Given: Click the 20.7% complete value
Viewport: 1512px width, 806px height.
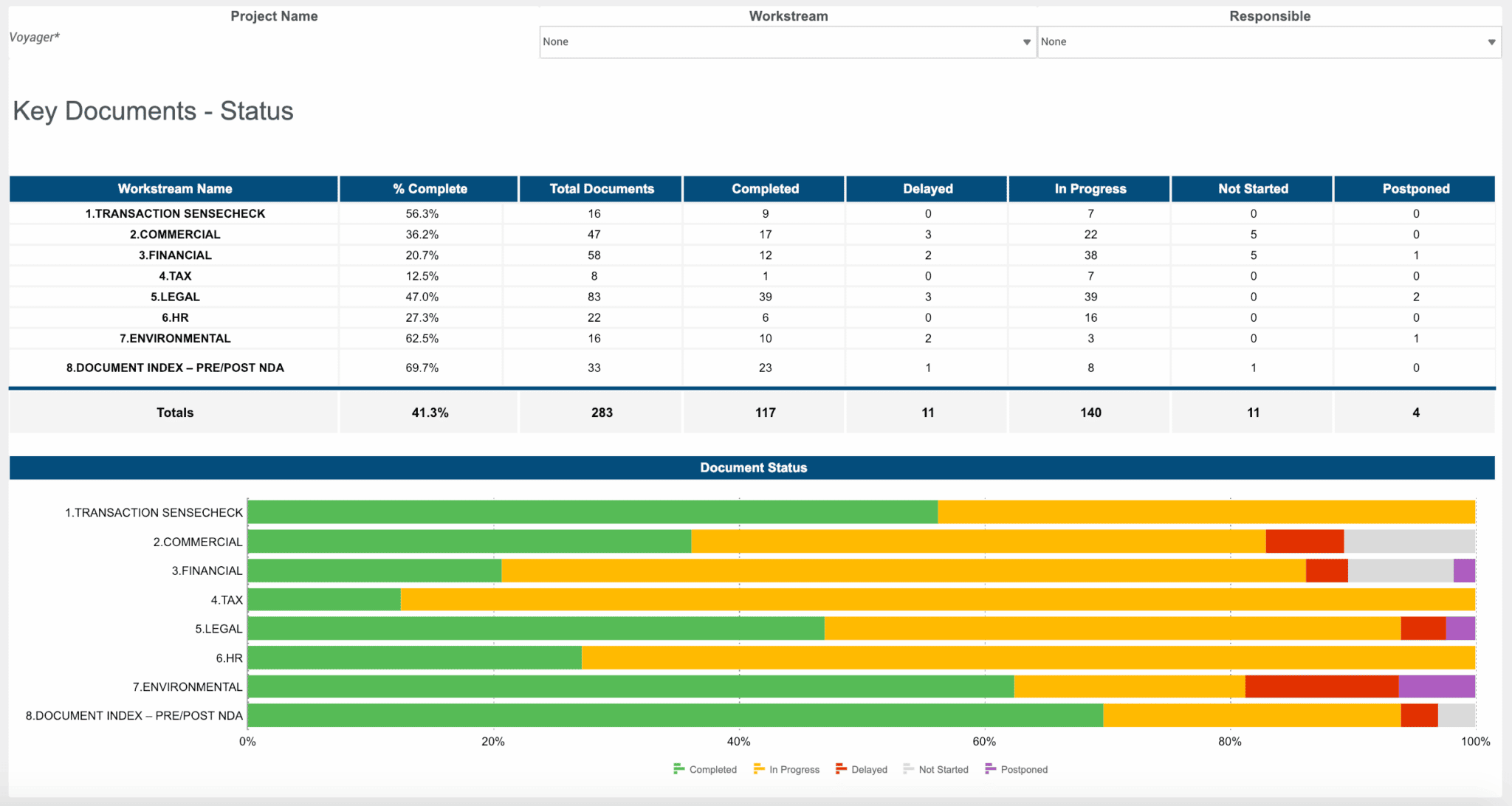Looking at the screenshot, I should [x=422, y=255].
